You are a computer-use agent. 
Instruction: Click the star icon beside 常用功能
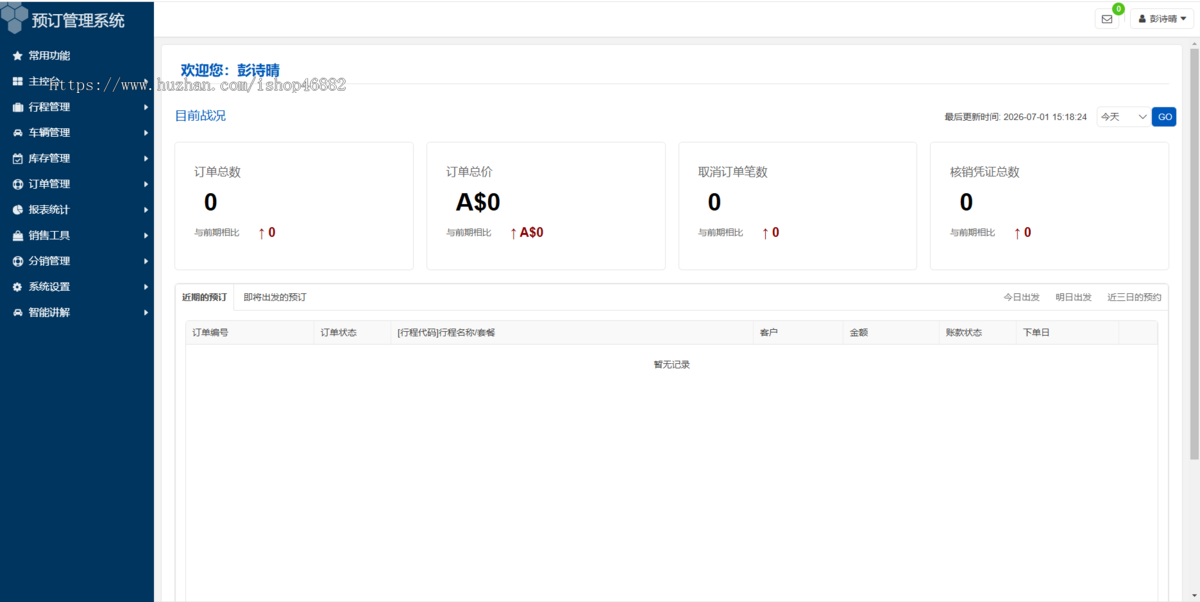(17, 56)
